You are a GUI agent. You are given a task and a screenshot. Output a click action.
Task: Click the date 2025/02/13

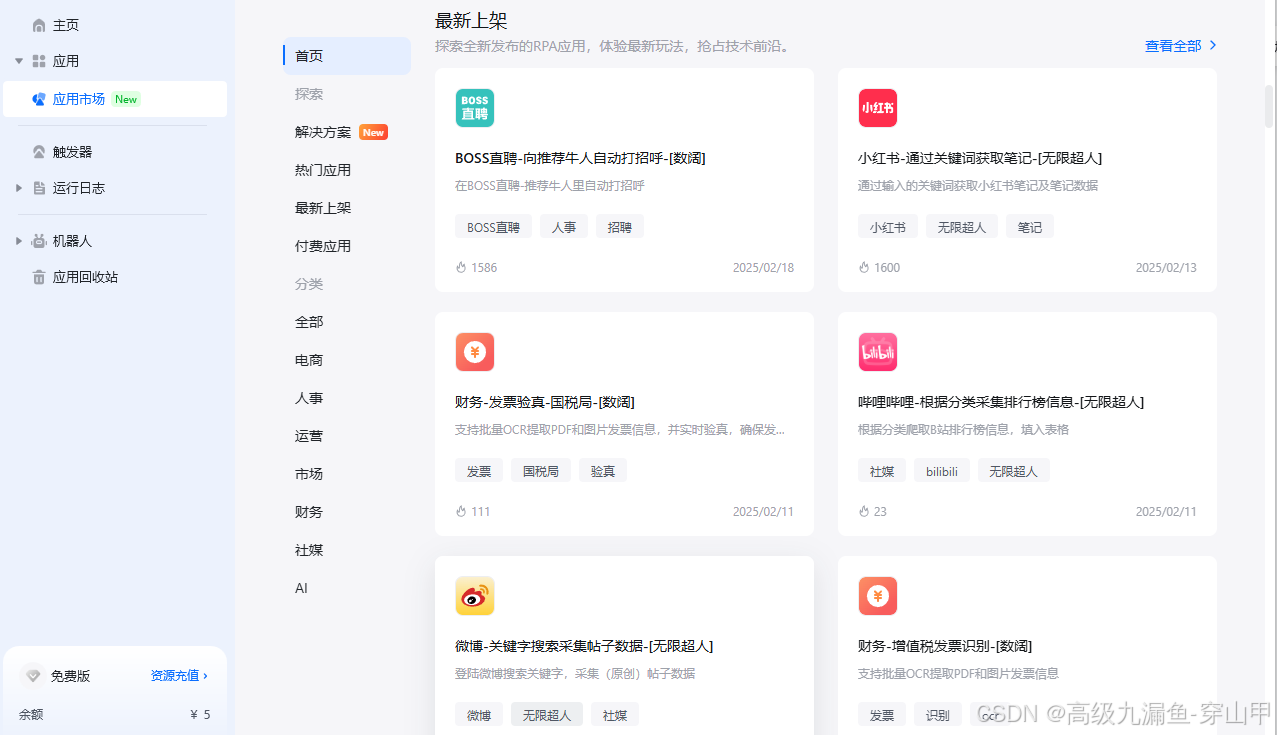pos(1166,268)
